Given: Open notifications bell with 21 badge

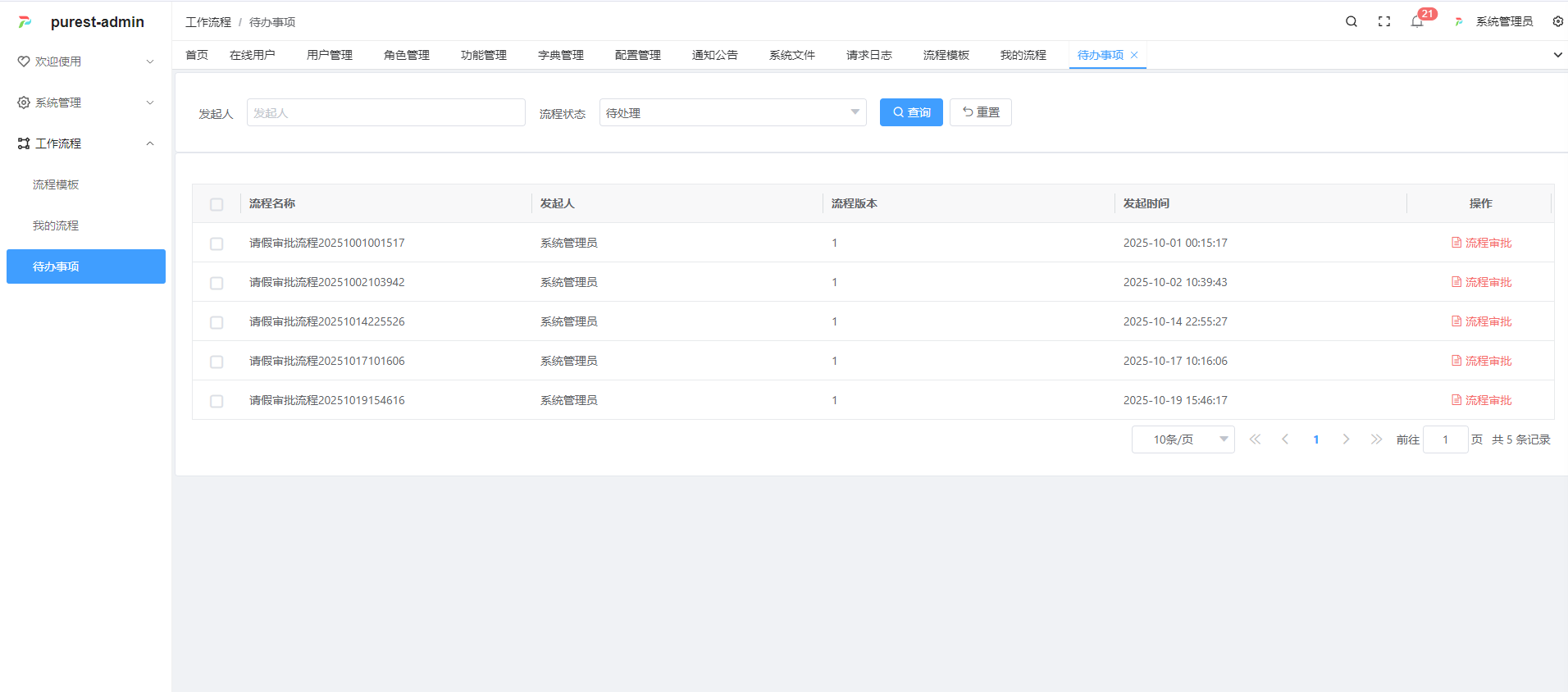Looking at the screenshot, I should [x=1417, y=22].
